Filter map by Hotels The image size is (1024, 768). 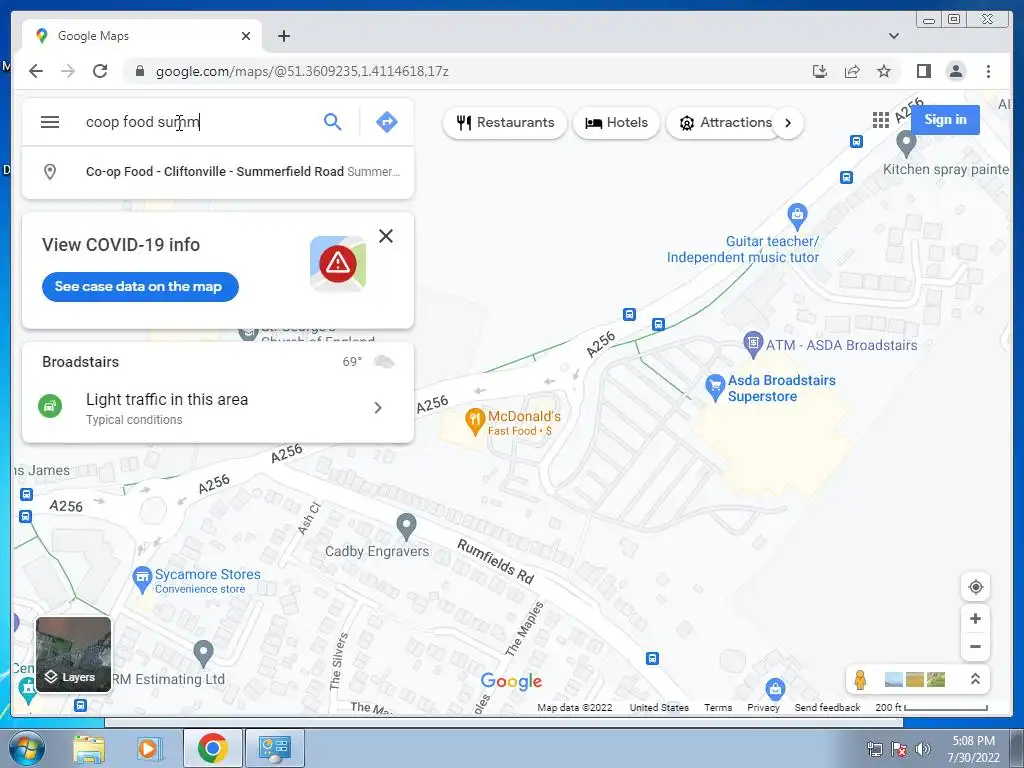coord(616,123)
